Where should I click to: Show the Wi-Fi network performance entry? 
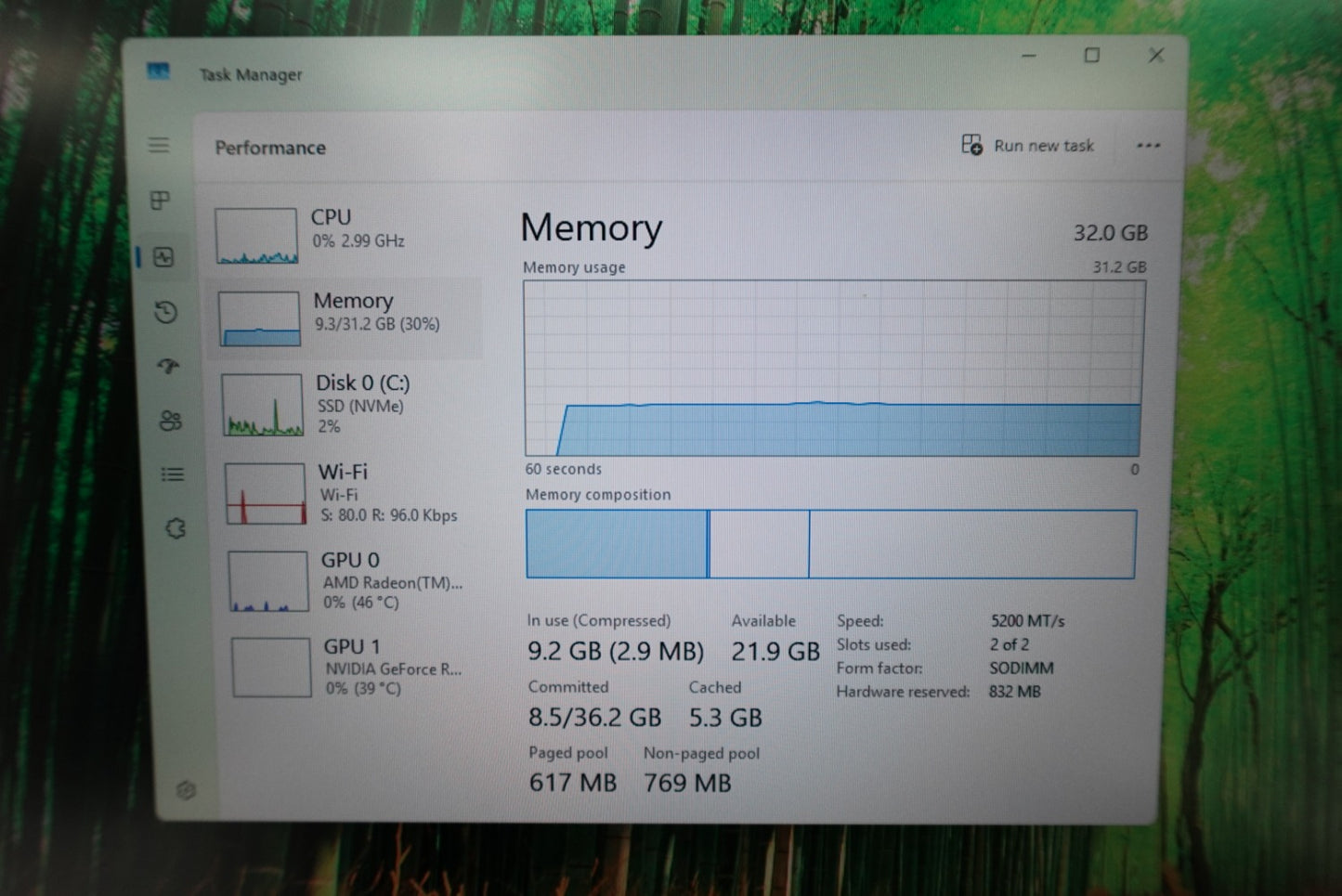(351, 493)
